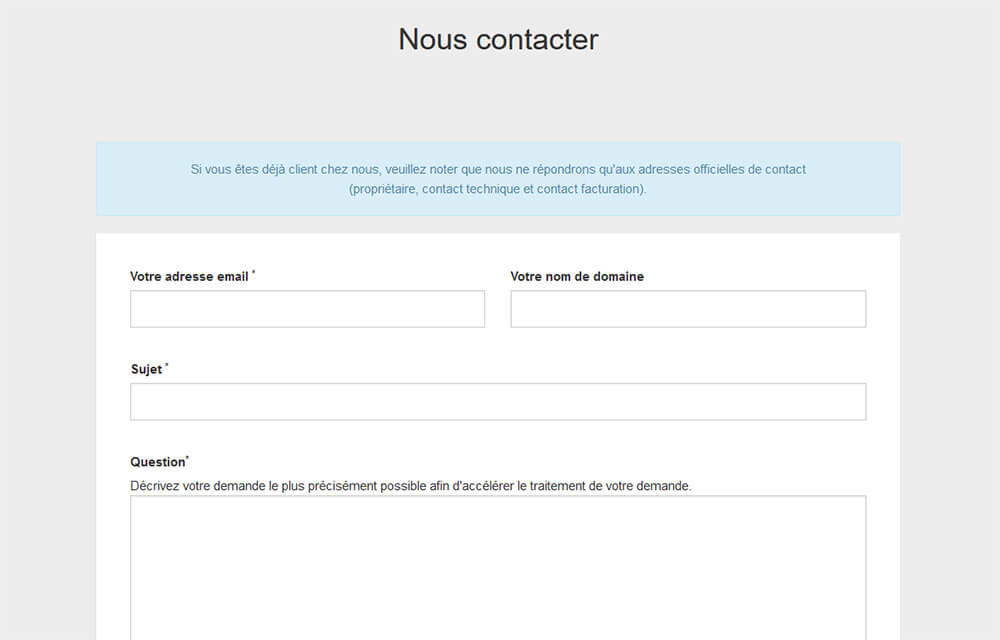Click the "Question" label
The height and width of the screenshot is (640, 1000).
[157, 461]
